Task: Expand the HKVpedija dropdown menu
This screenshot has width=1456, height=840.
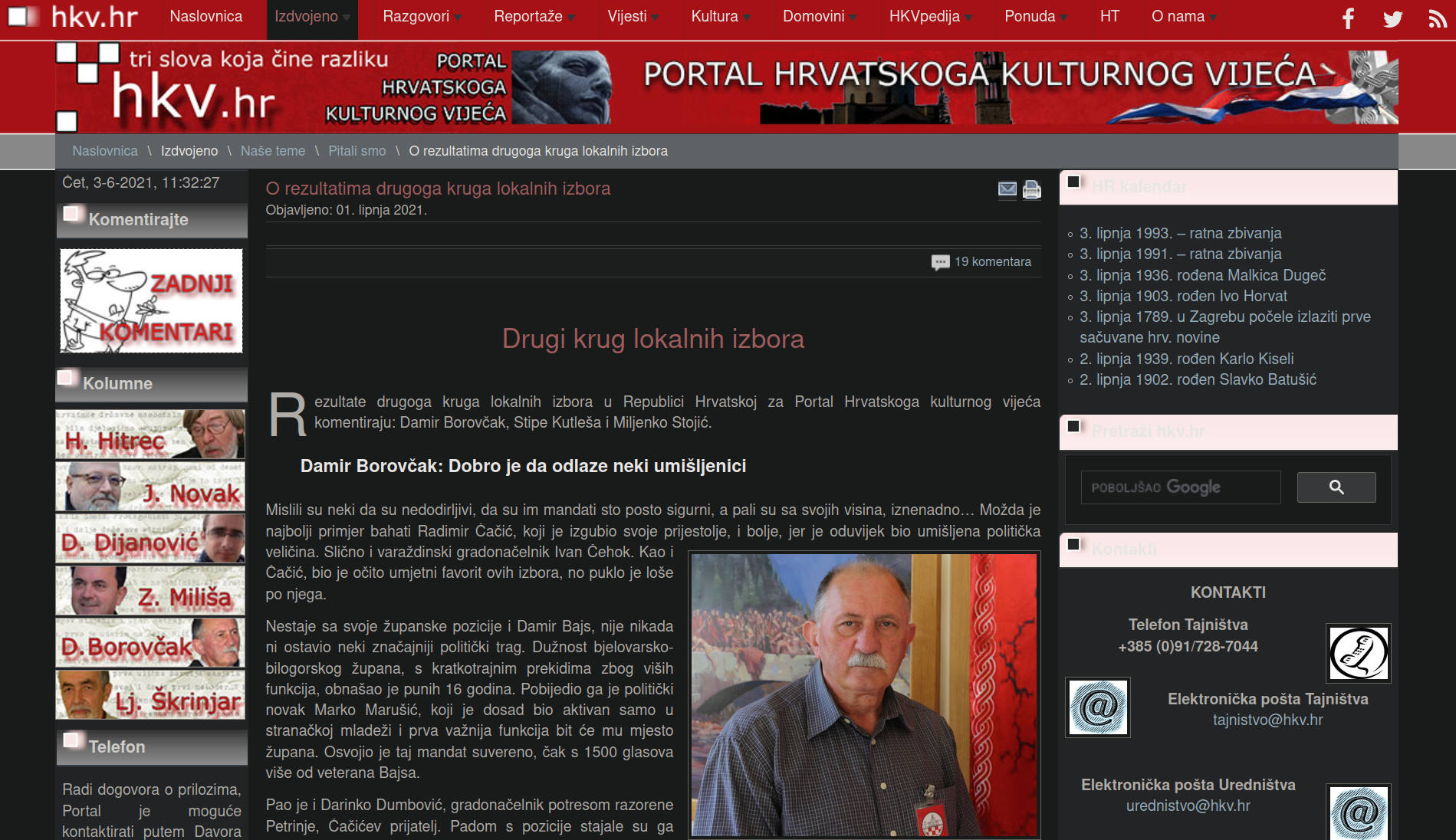Action: (x=929, y=17)
